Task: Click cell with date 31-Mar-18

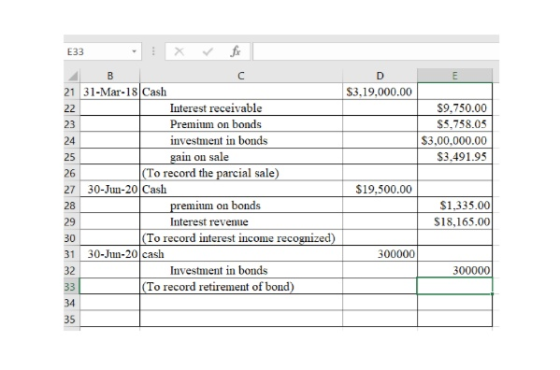Action: pos(110,92)
